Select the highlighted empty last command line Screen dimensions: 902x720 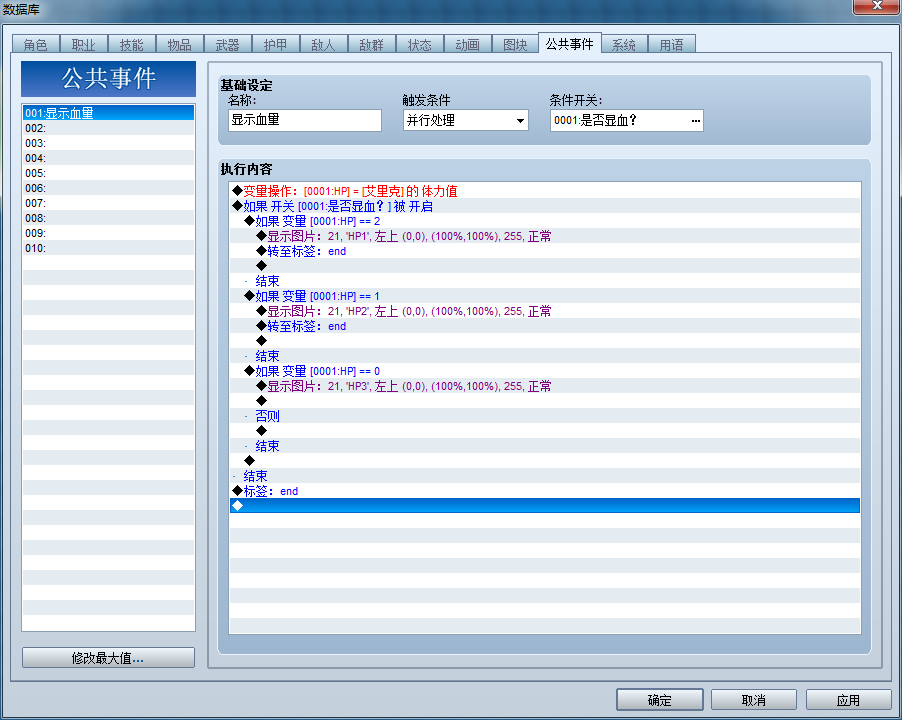[x=545, y=505]
